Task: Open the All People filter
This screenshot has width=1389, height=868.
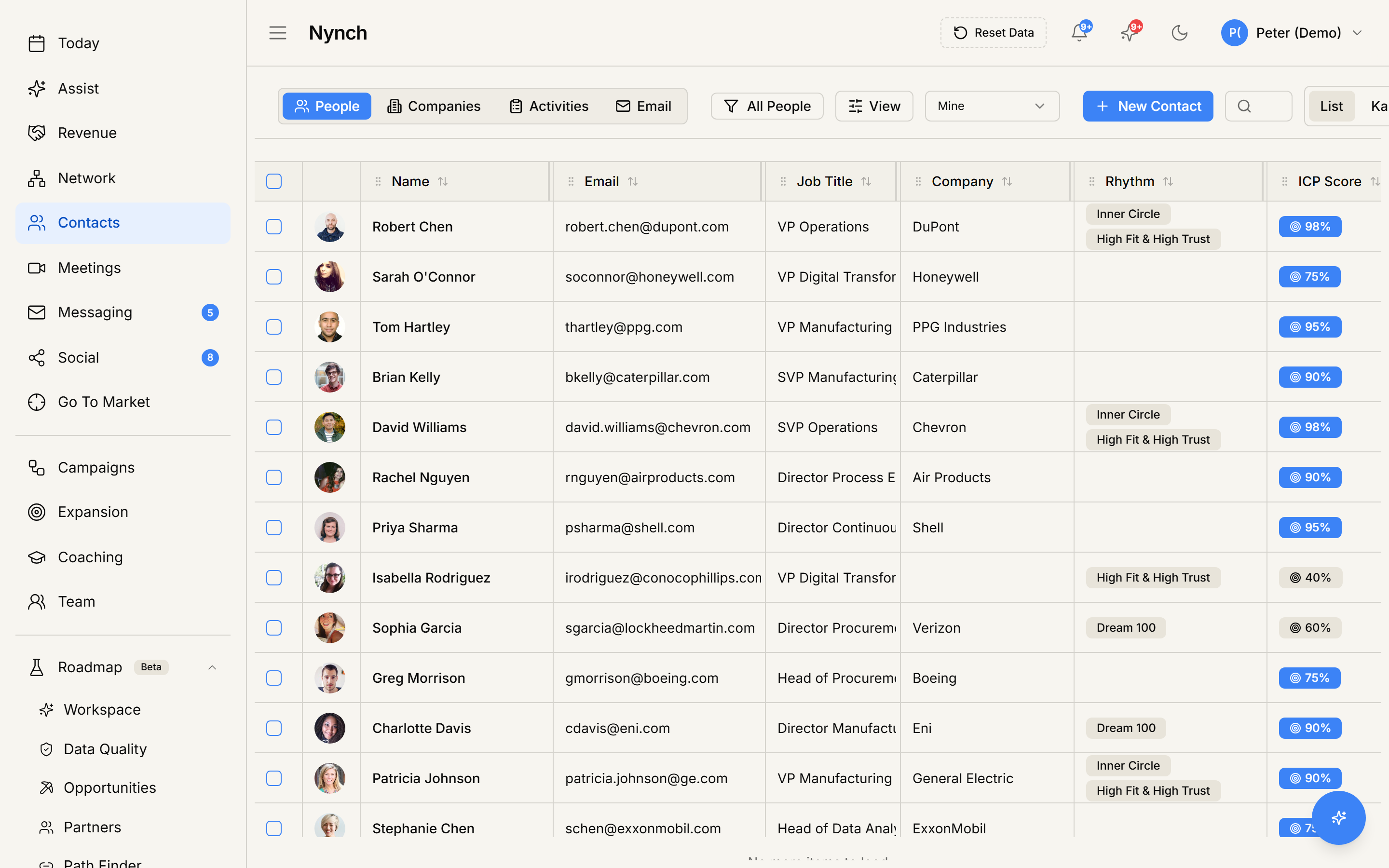Action: (767, 106)
